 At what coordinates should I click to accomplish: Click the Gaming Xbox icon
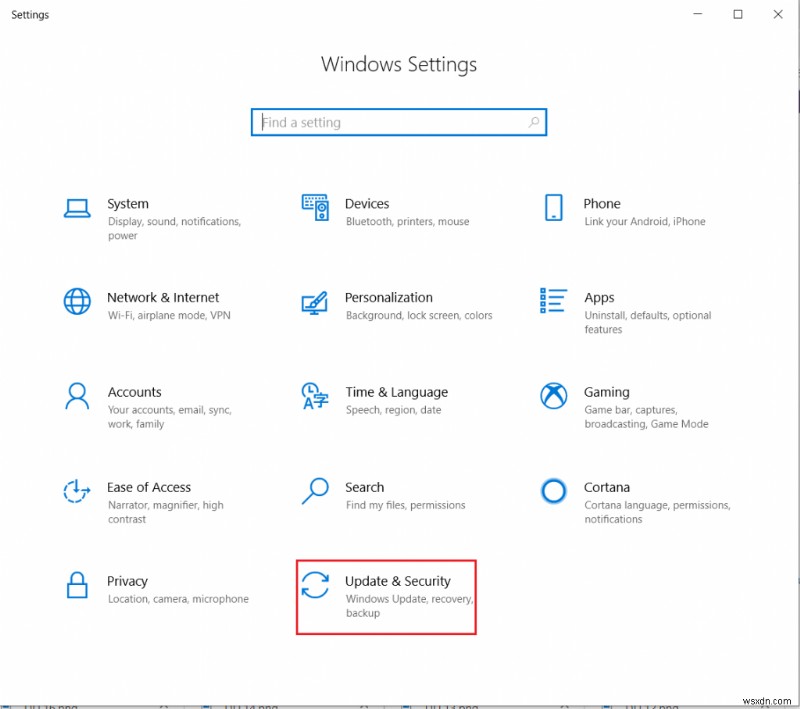pos(553,396)
